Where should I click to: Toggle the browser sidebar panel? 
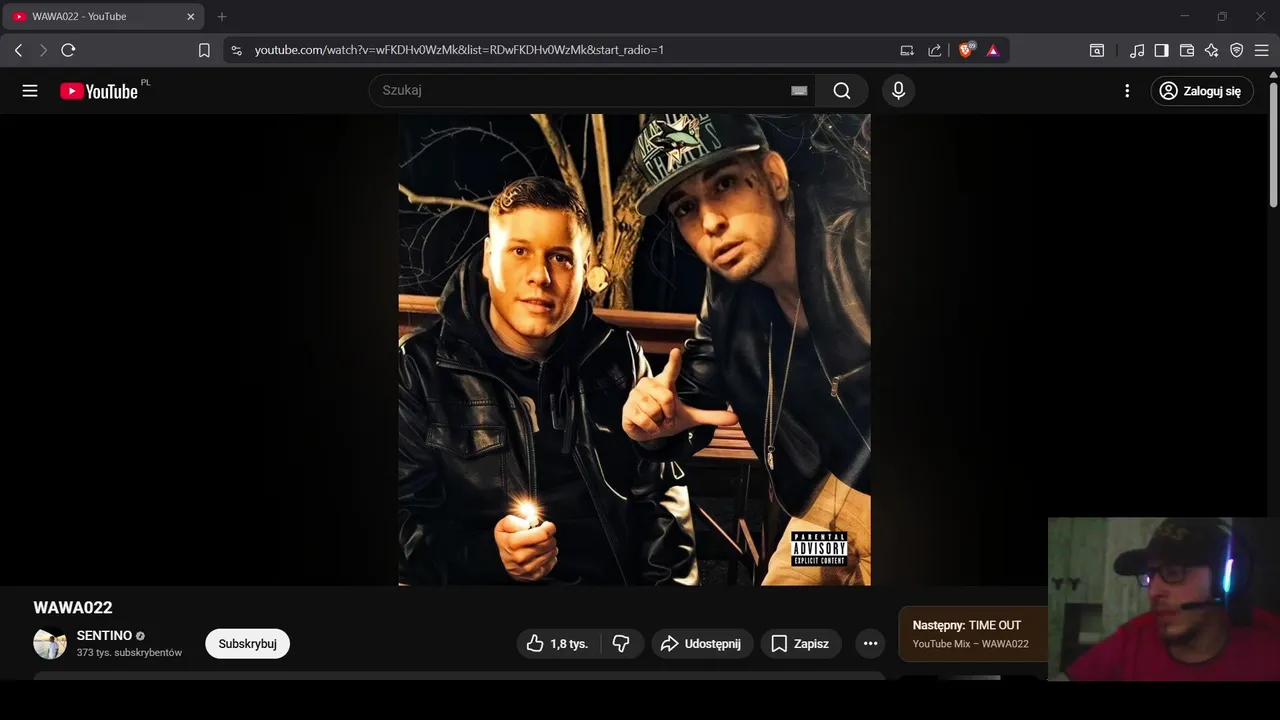click(1161, 50)
